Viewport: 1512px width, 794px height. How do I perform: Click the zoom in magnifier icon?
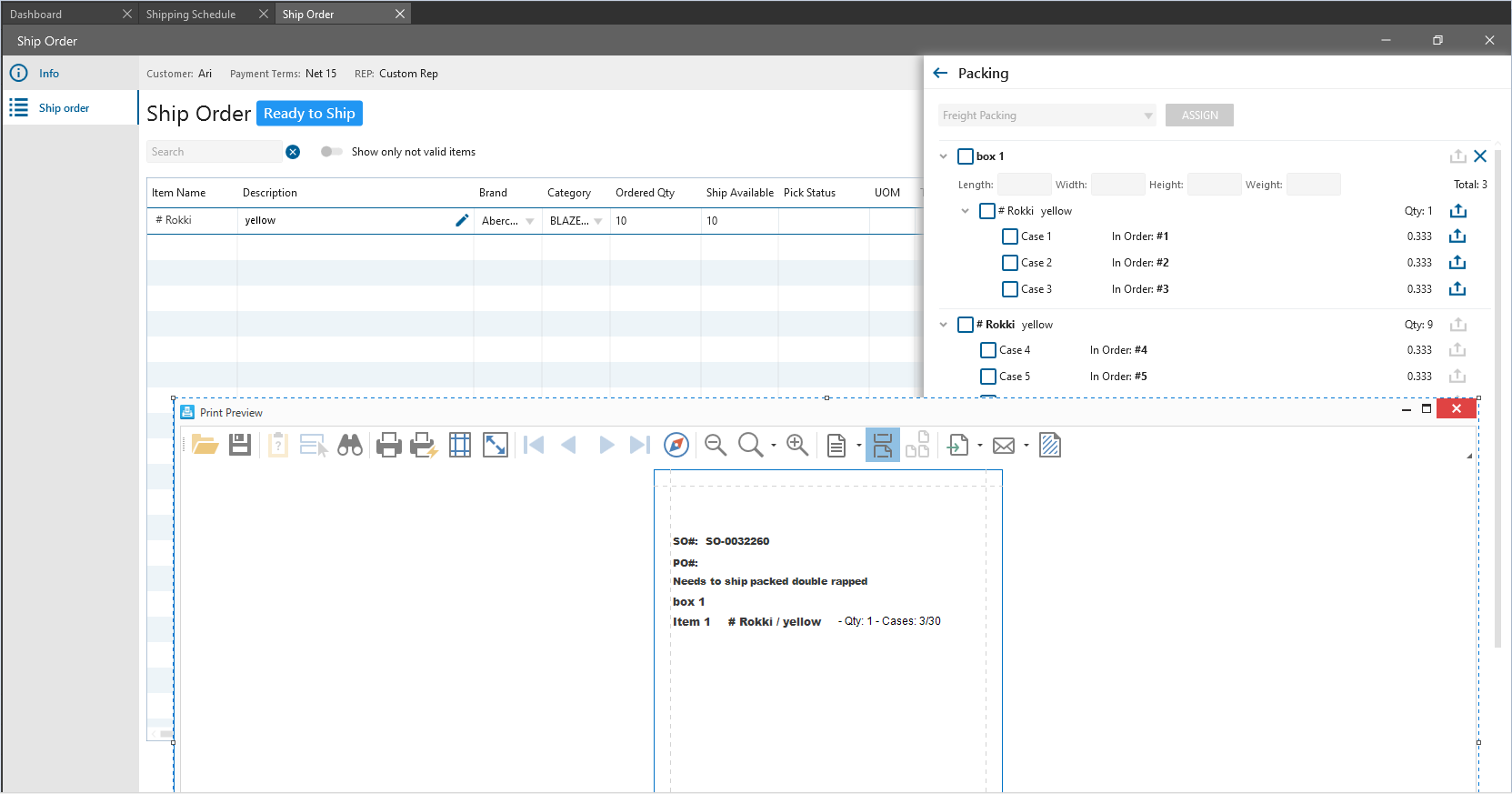pos(797,445)
